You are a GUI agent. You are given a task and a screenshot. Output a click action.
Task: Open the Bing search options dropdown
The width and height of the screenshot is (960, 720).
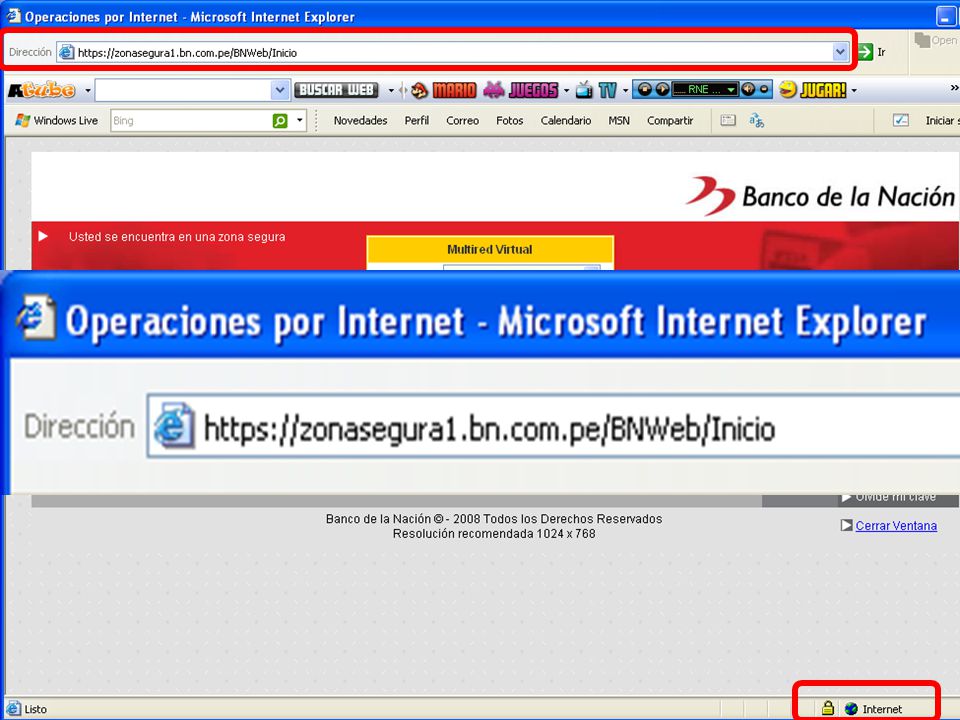299,121
